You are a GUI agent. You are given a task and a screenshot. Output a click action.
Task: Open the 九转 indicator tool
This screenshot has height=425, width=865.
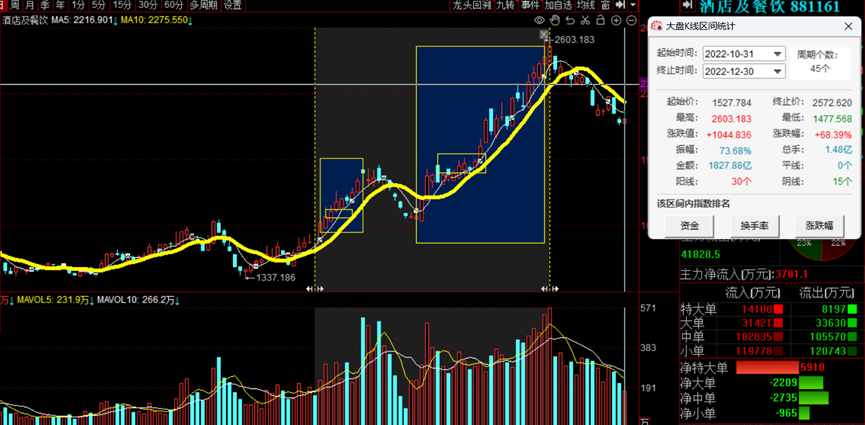[506, 5]
